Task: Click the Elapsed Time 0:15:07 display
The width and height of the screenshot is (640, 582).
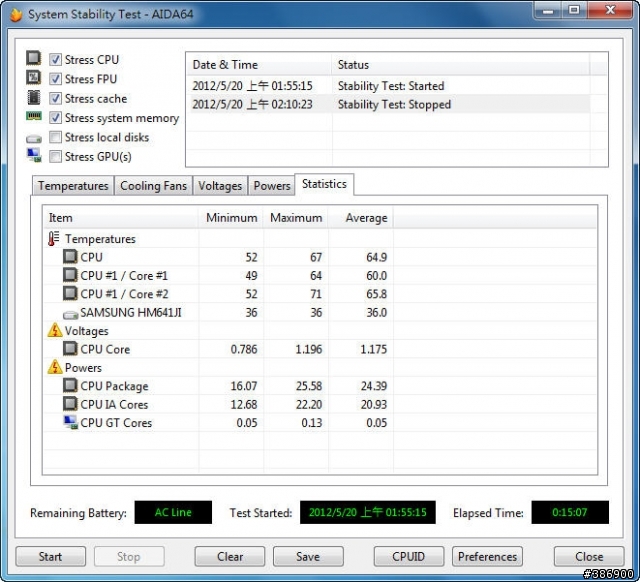Action: click(x=570, y=512)
